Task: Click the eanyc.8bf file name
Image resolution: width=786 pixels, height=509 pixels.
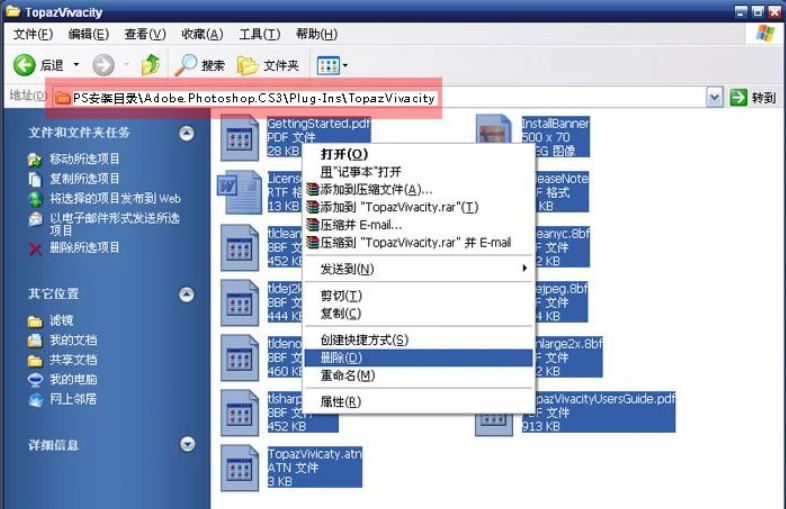Action: pos(563,233)
